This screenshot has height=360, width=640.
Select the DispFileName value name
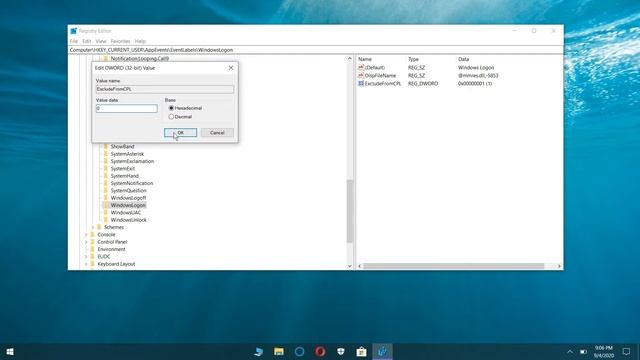[380, 76]
